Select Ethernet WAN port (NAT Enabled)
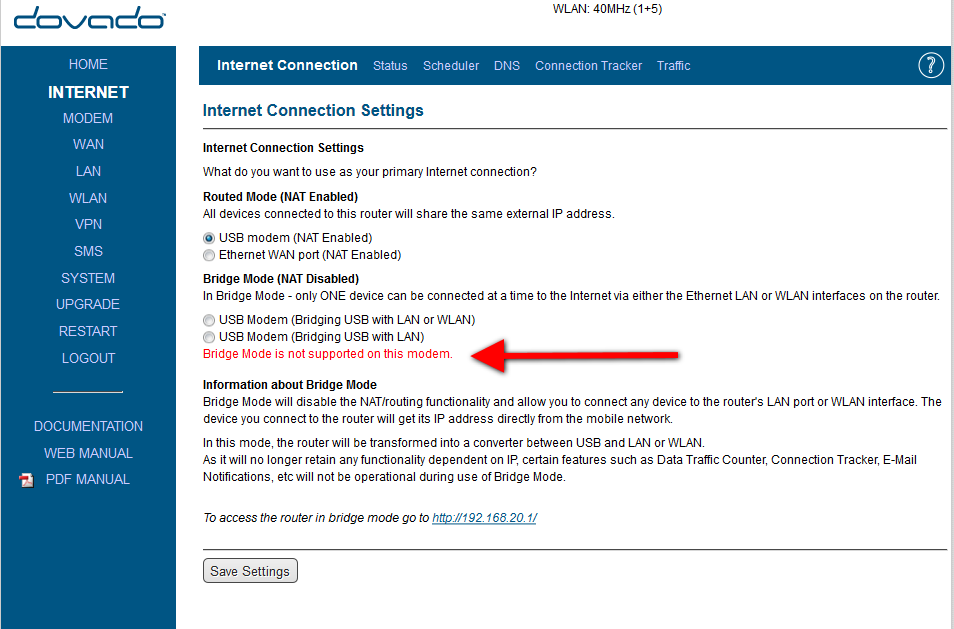 click(209, 255)
